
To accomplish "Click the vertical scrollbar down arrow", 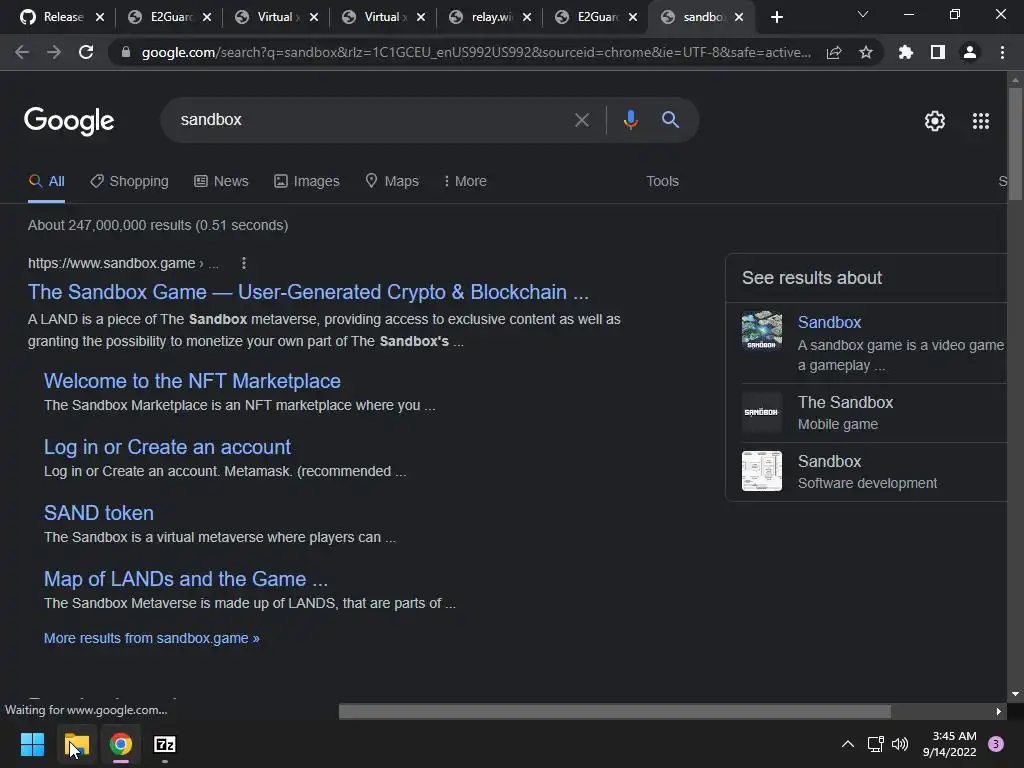I will point(1015,694).
